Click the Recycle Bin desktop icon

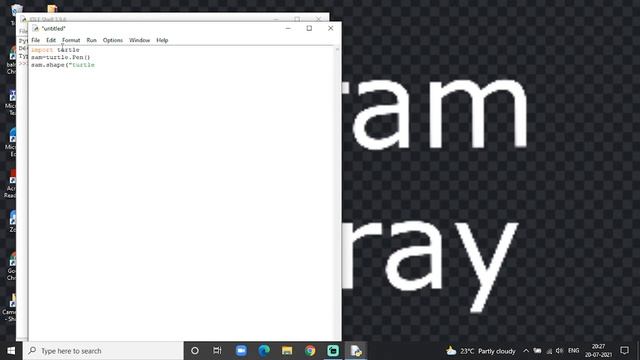pyautogui.click(x=17, y=9)
